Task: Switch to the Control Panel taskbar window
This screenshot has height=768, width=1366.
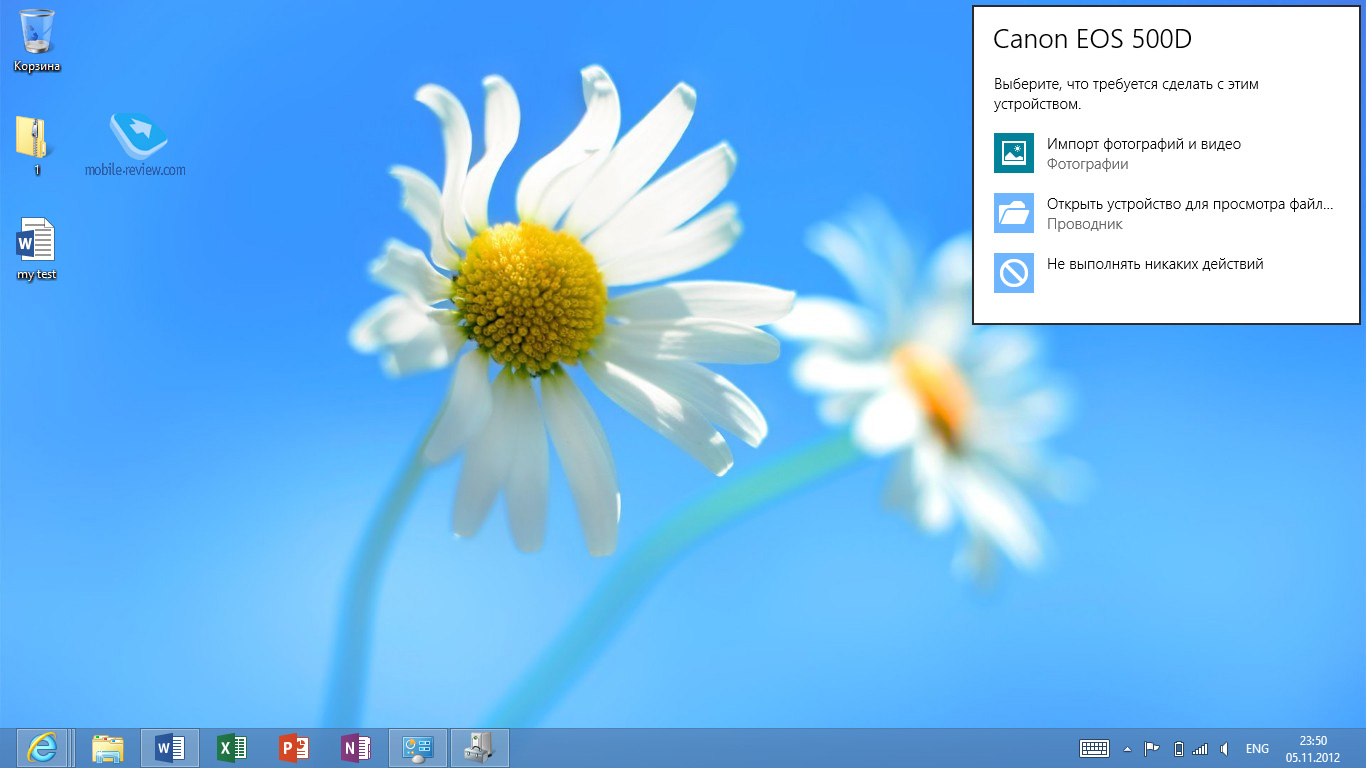Action: pyautogui.click(x=417, y=748)
